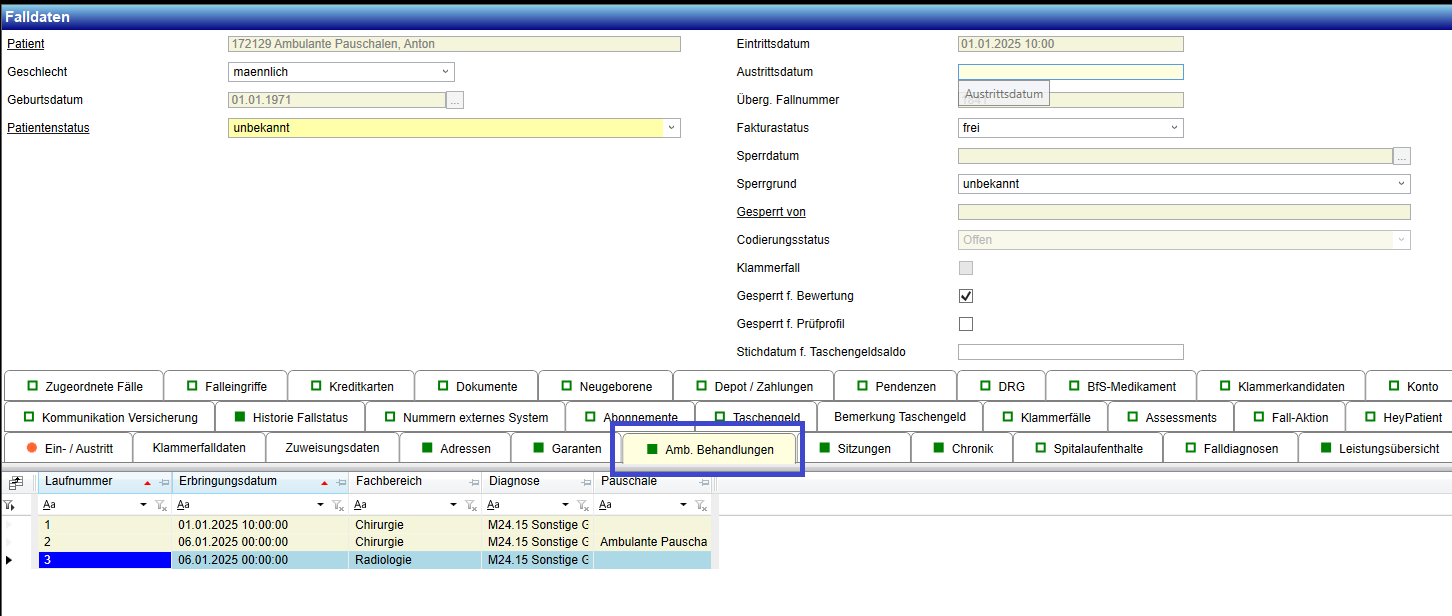
Task: Click the Gesperrt von link label
Action: 770,212
